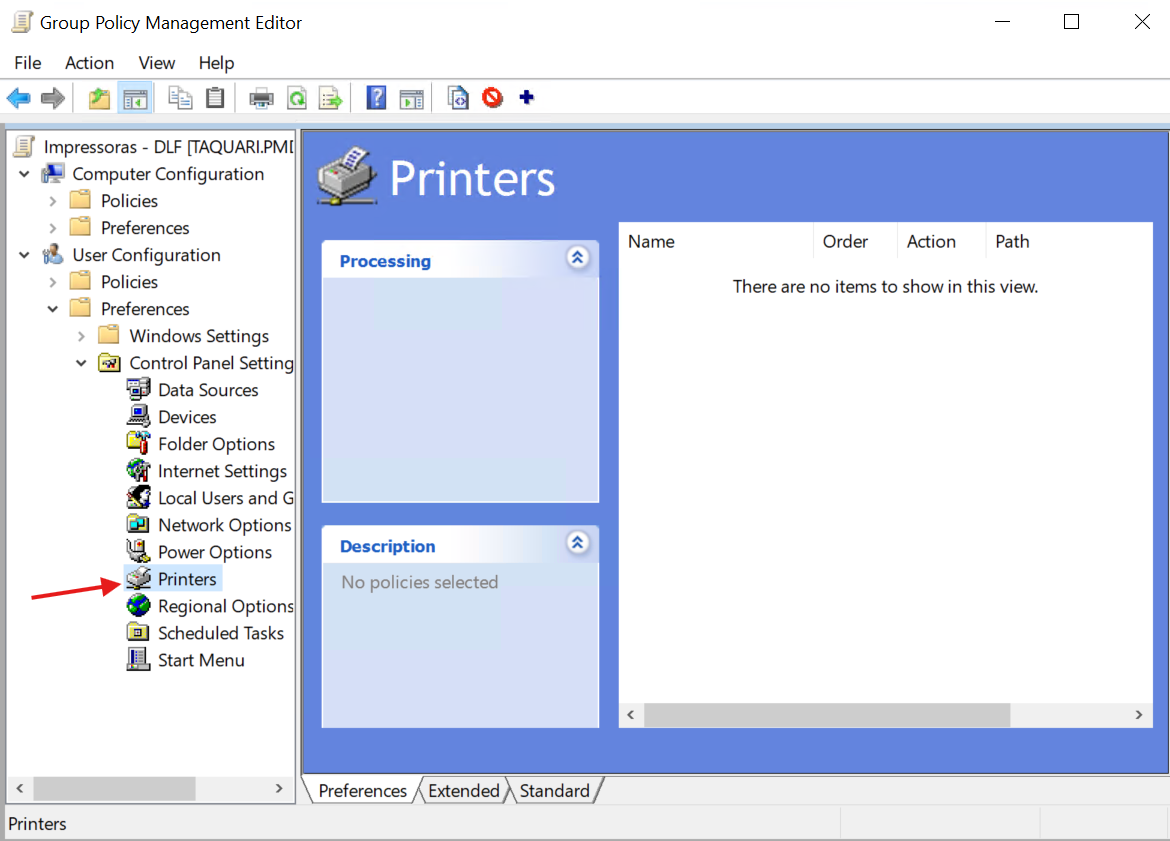
Task: Click the Back arrow toolbar icon
Action: click(x=18, y=98)
